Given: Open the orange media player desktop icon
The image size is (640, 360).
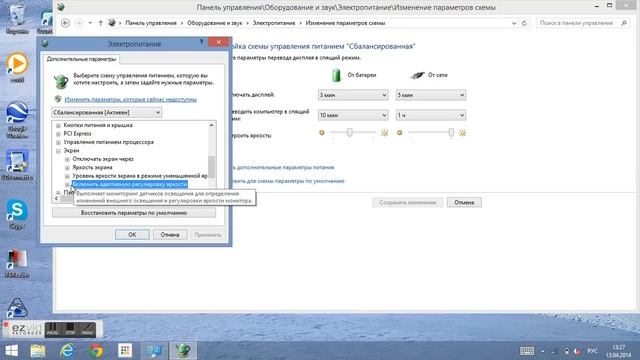Looking at the screenshot, I should point(17,67).
